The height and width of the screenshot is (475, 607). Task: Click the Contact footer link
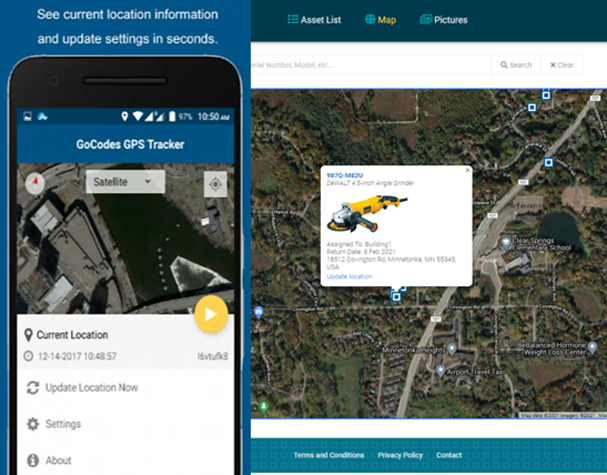pos(449,455)
